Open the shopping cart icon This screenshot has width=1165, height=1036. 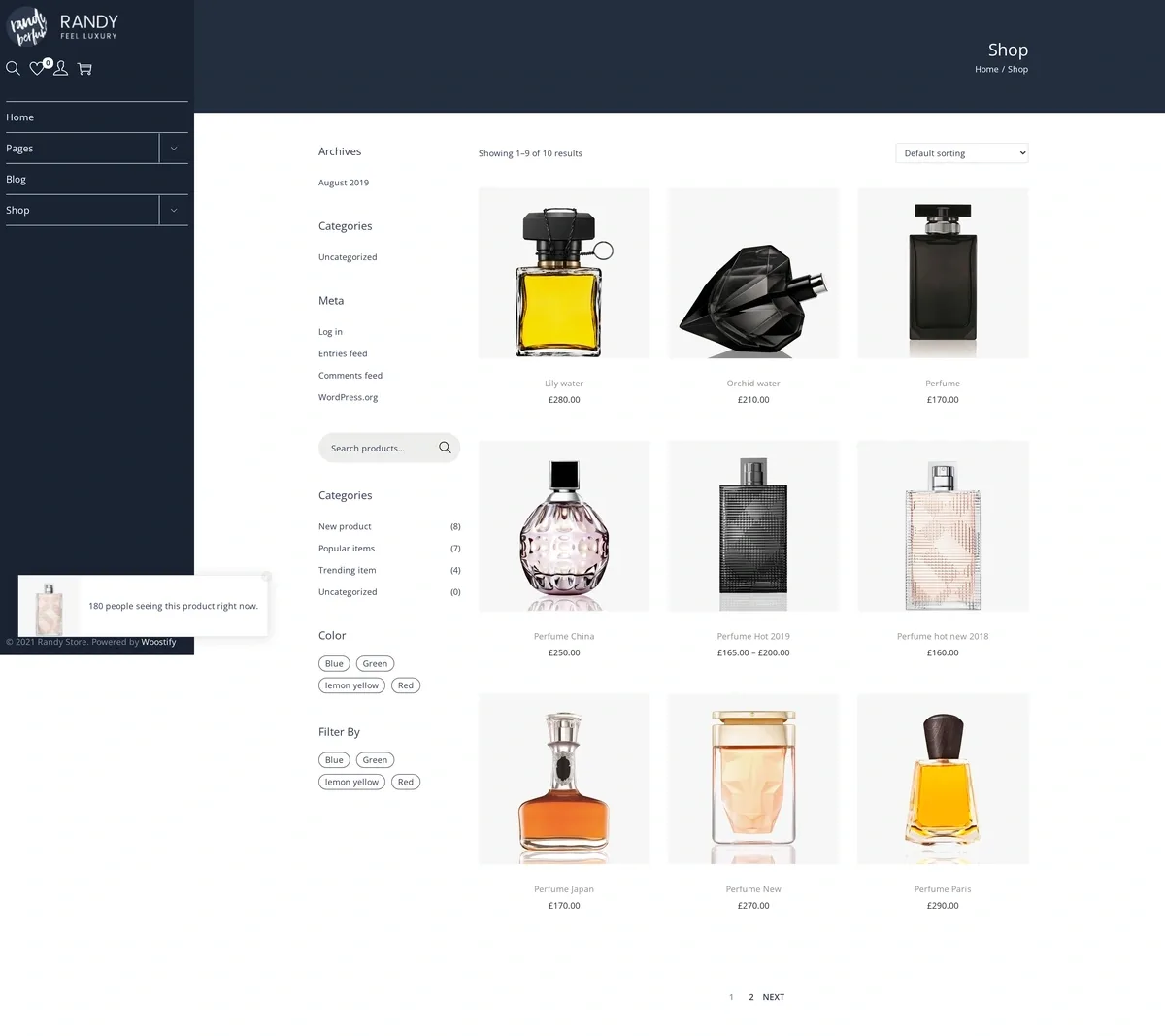pos(84,69)
